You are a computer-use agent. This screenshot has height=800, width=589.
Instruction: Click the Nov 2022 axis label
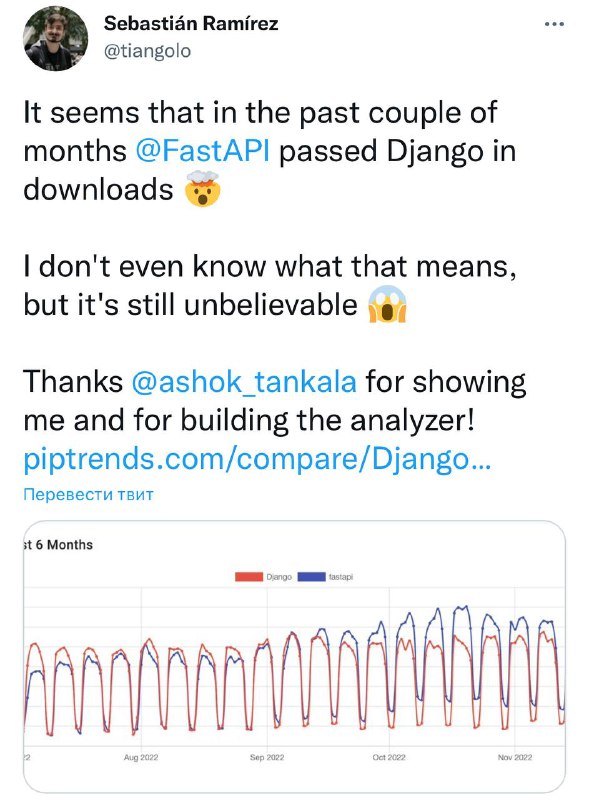[x=515, y=757]
